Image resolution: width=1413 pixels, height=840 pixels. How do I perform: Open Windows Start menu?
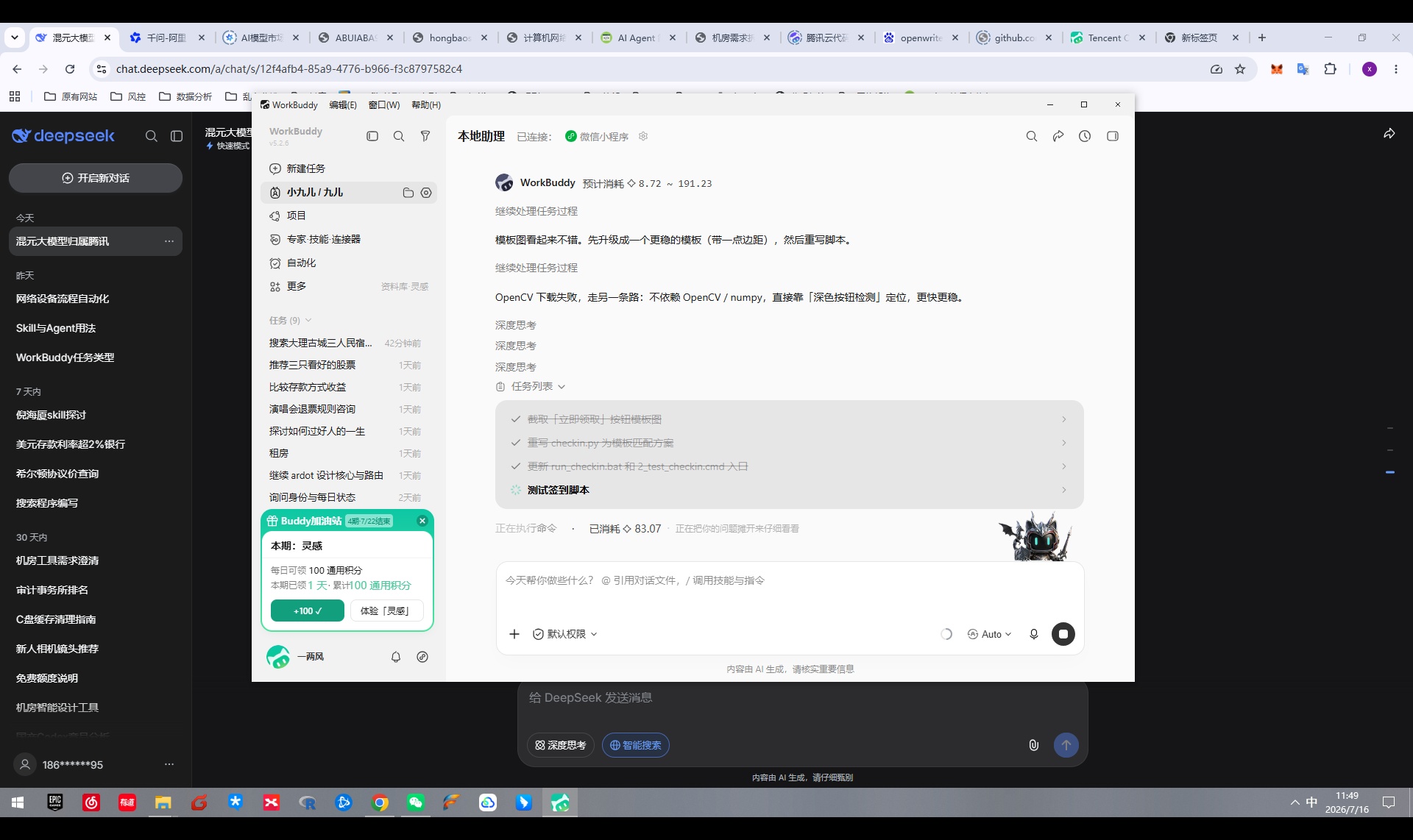point(18,802)
